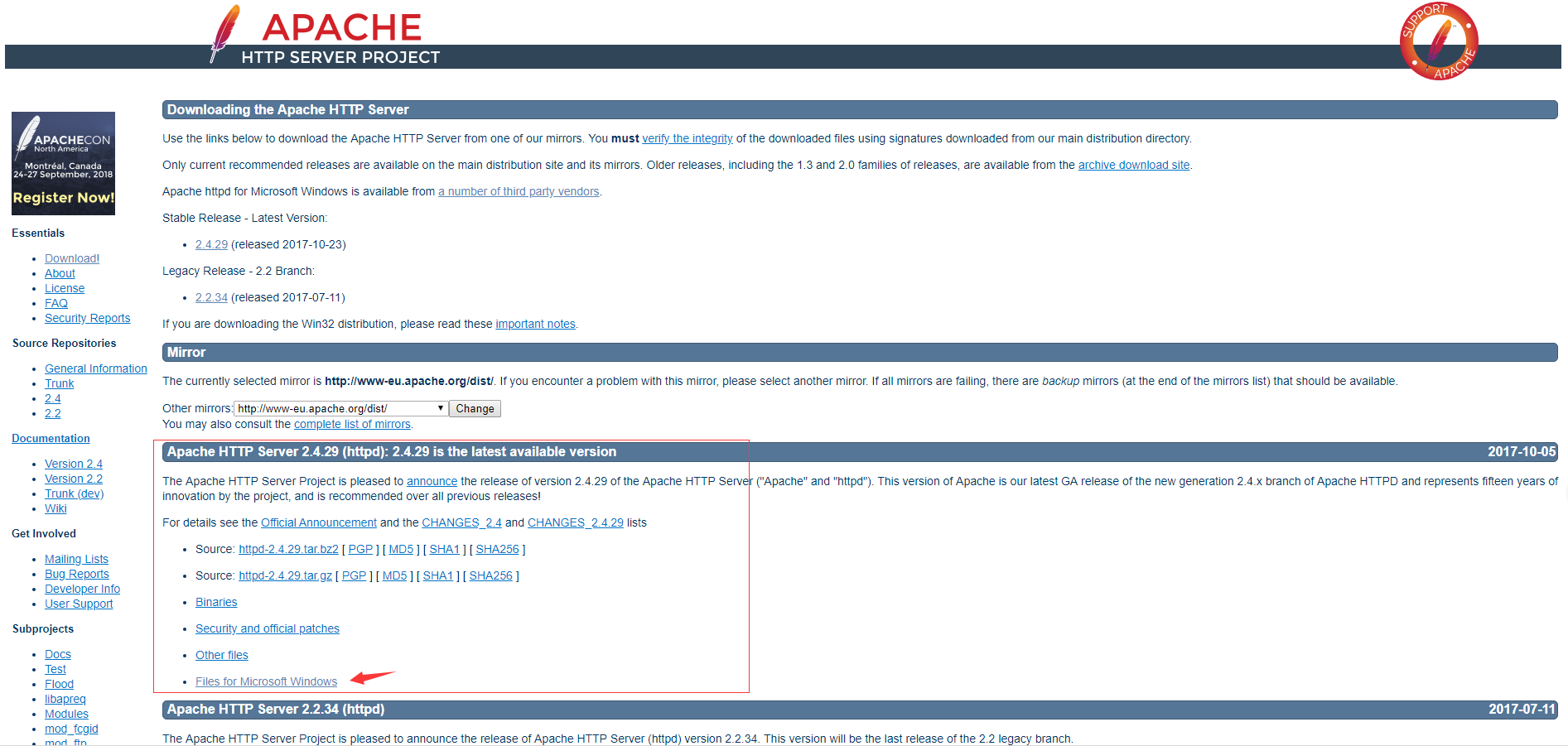
Task: Open Files for Microsoft Windows link
Action: [x=266, y=681]
